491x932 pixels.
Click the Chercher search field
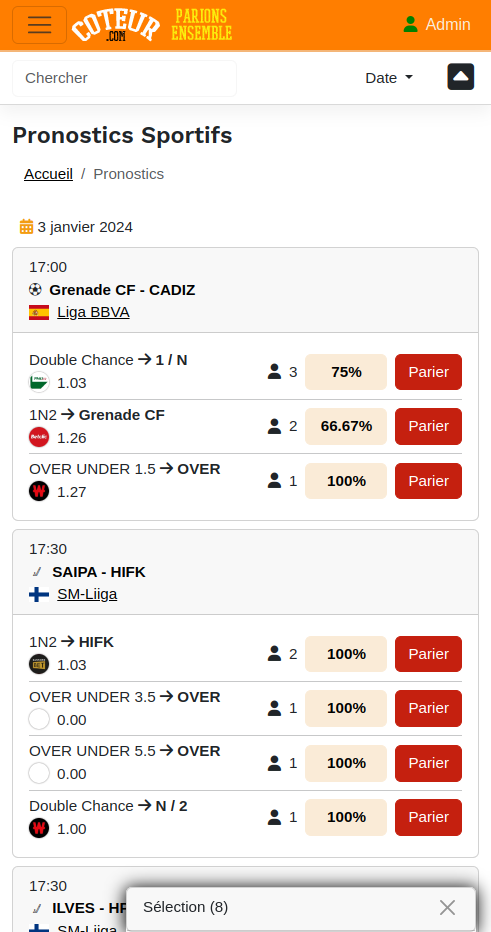(124, 78)
